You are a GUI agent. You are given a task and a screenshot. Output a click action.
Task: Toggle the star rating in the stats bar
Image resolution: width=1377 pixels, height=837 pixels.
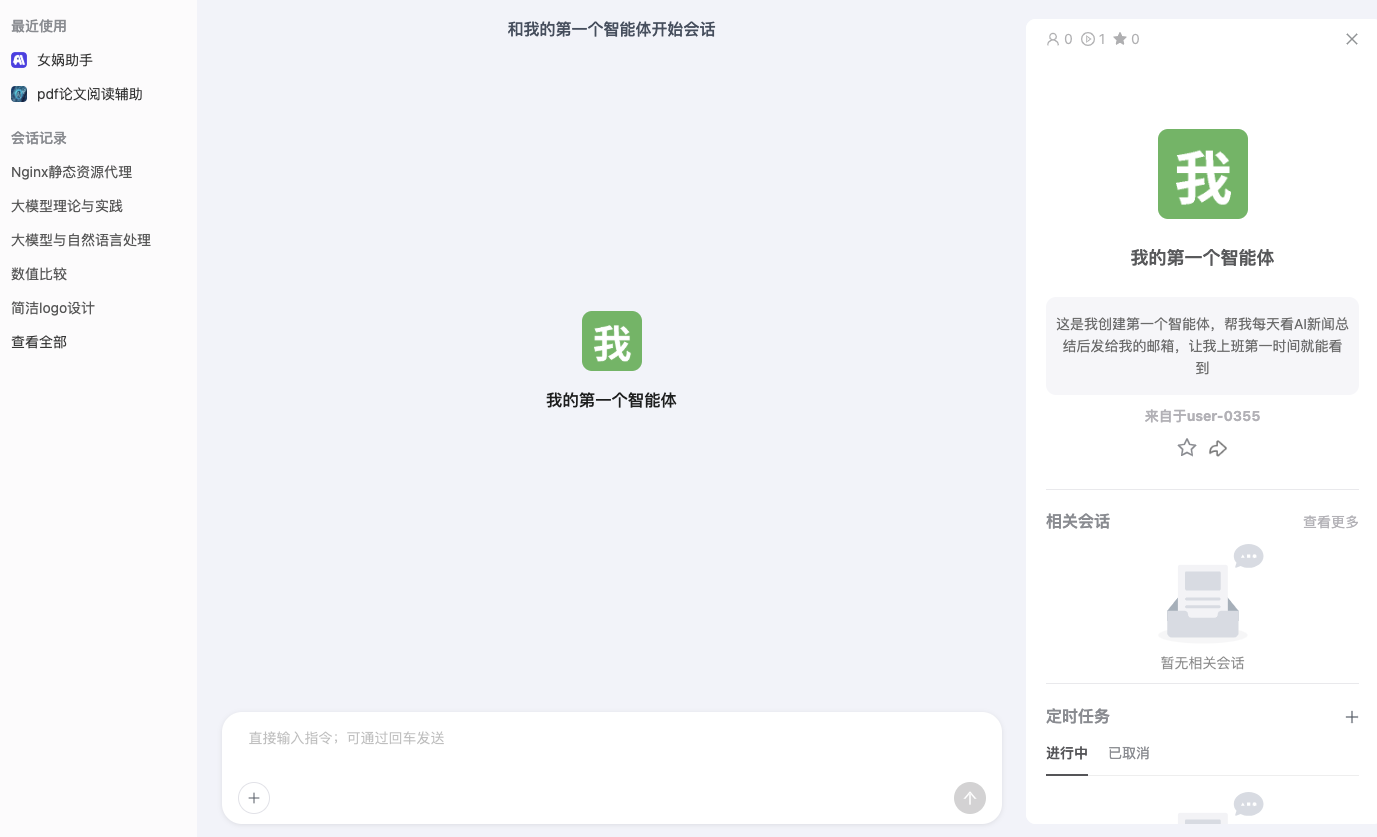coord(1120,39)
